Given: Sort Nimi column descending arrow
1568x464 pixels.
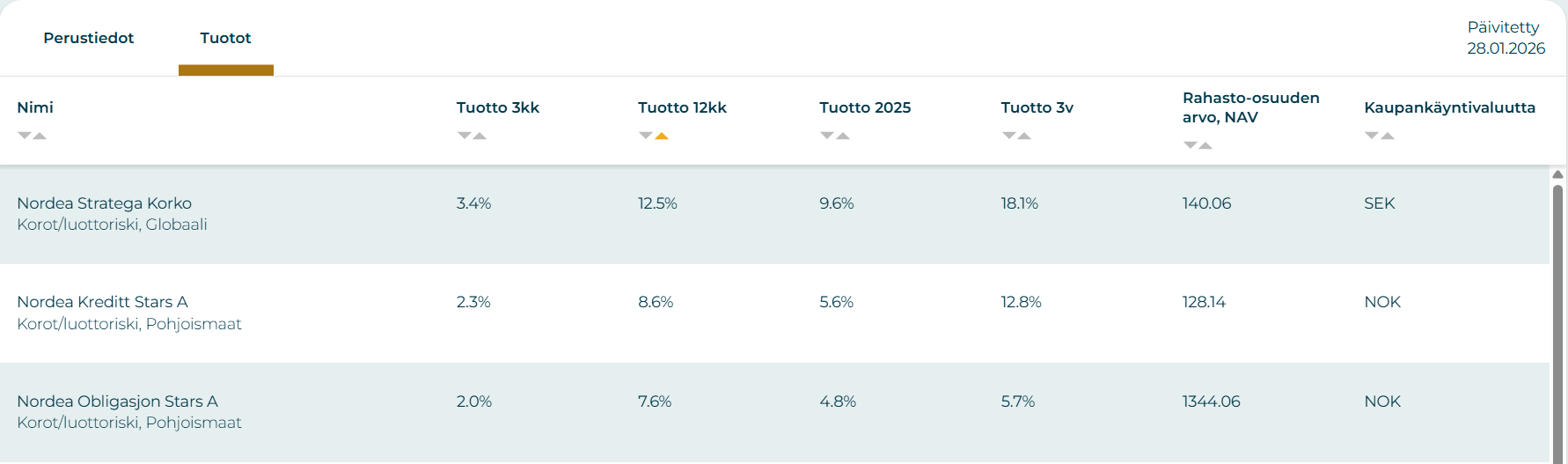Looking at the screenshot, I should coord(25,136).
